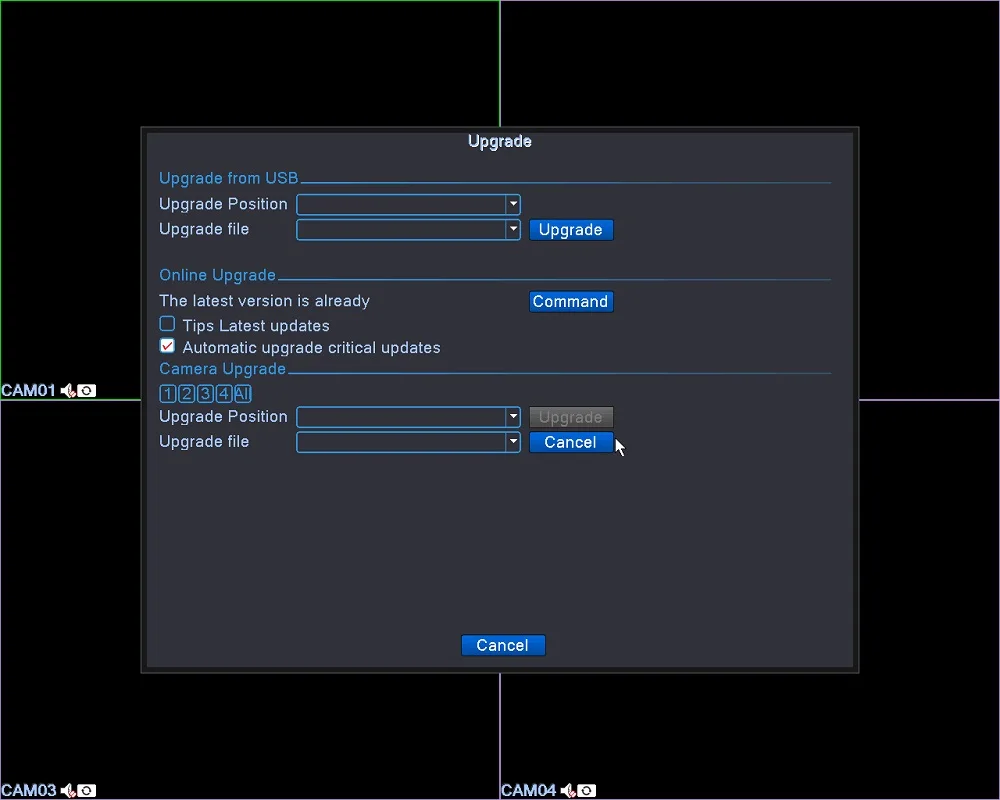
Task: Select camera channel 1 for upgrade
Action: pos(168,394)
